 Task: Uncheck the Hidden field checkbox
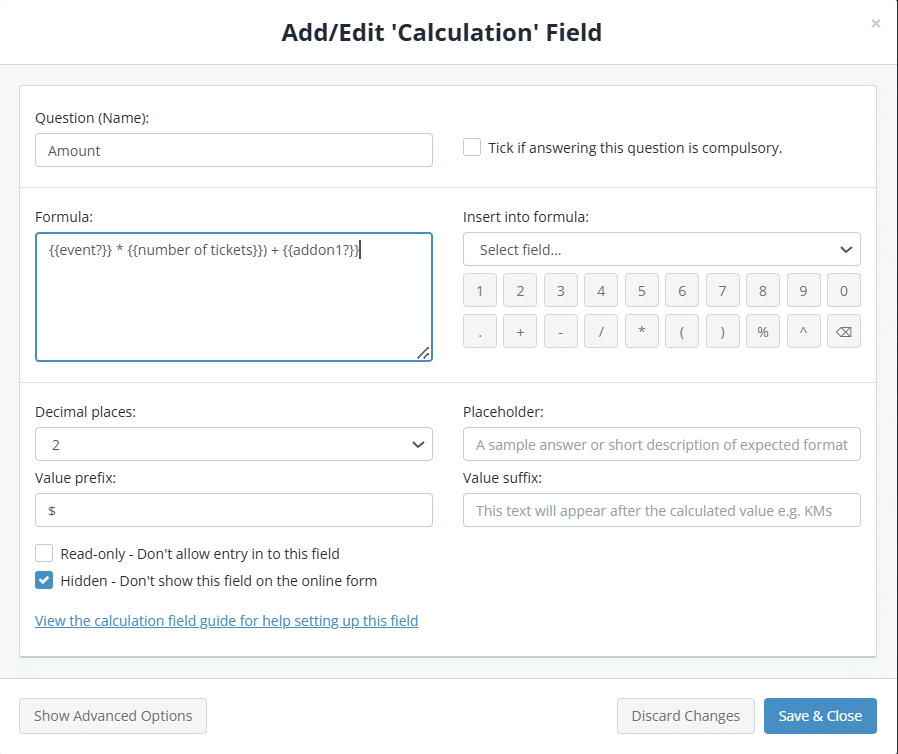(x=44, y=580)
